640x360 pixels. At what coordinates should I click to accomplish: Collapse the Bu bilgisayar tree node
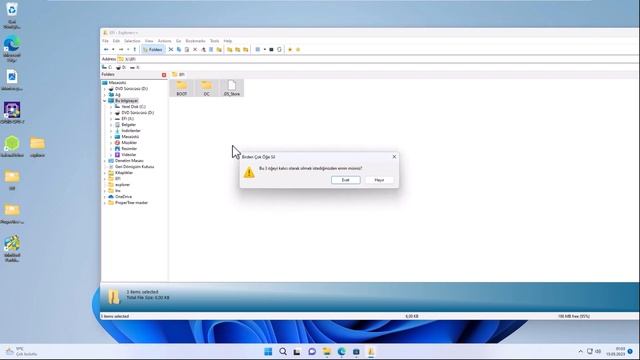coord(105,100)
